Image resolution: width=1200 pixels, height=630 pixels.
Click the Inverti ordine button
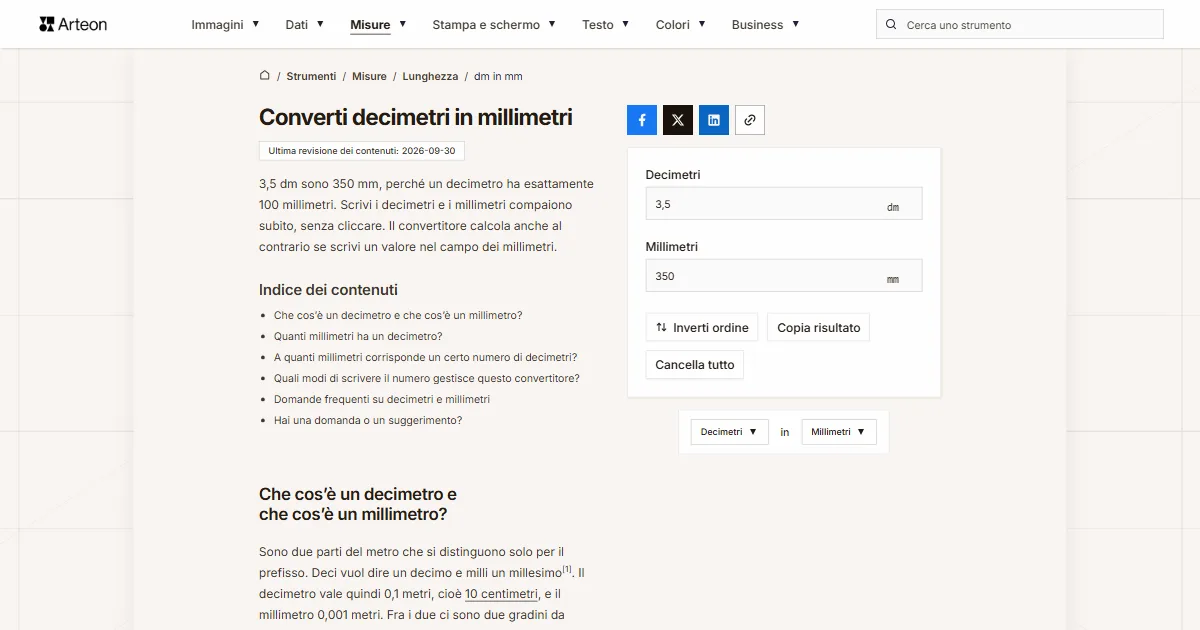(x=702, y=328)
